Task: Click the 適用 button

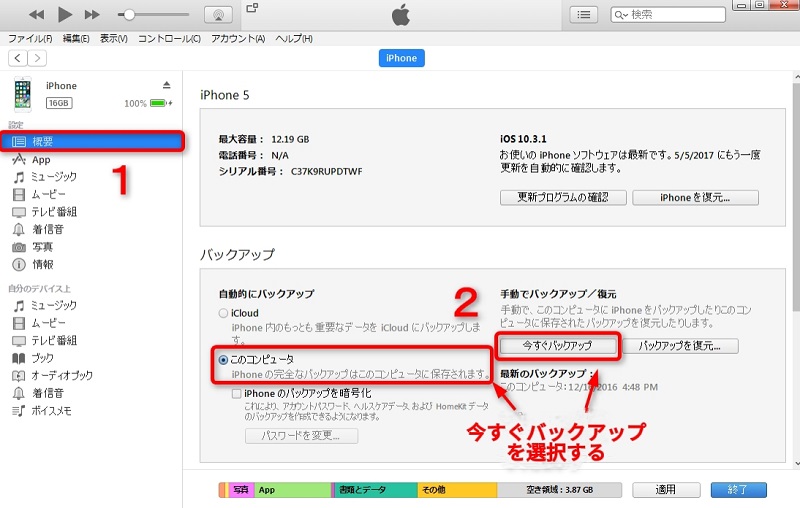Action: click(x=666, y=490)
